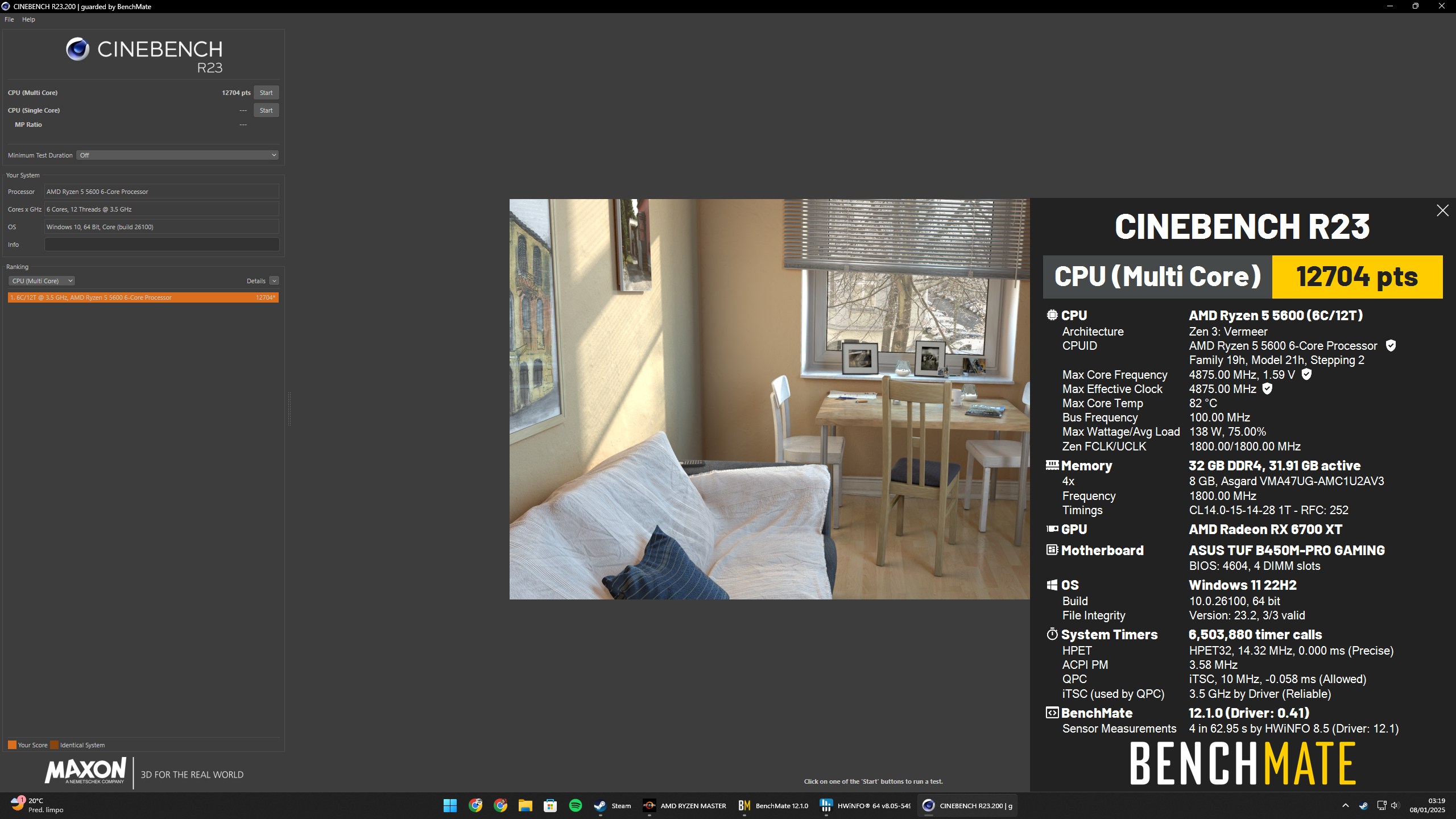Click Cinebench R23.200 taskbar button

tap(967, 805)
